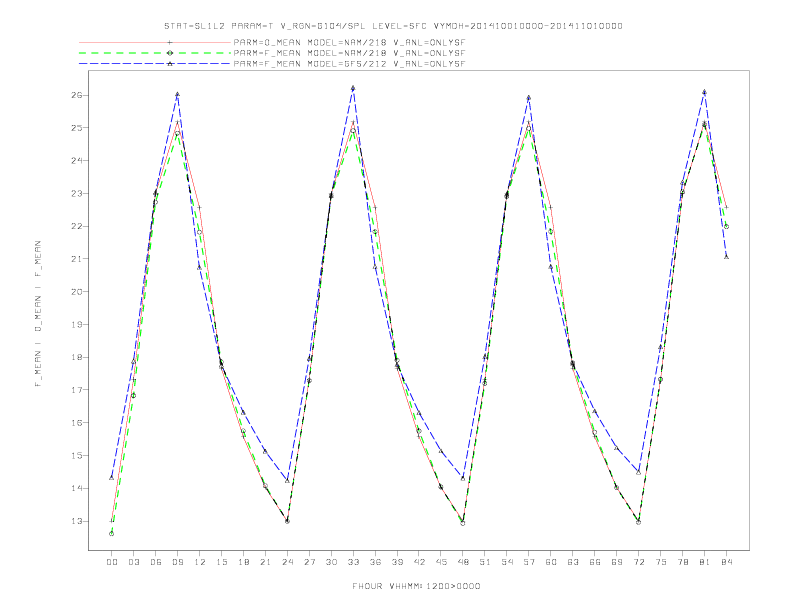Click the red solid legend line sample
Screen dimensions: 792x612
[x=155, y=42]
